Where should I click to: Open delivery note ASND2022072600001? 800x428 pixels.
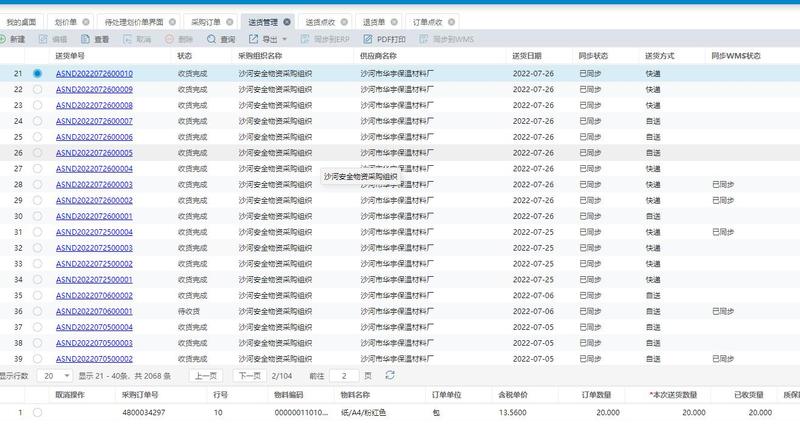tap(94, 216)
